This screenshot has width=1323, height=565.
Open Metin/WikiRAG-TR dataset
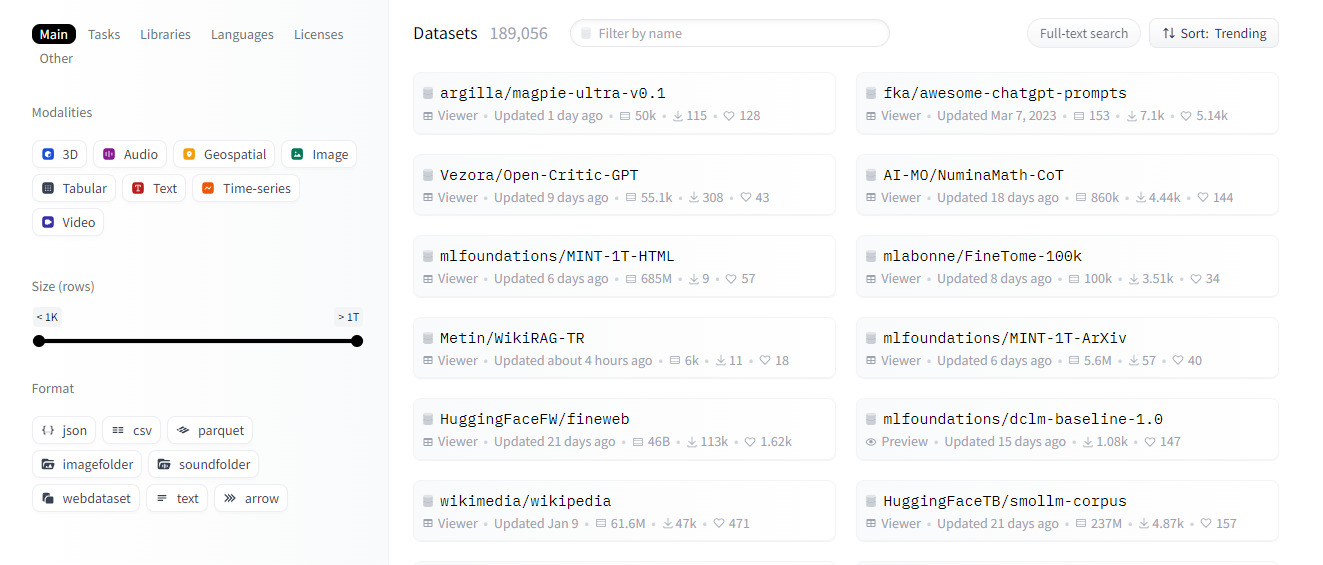[624, 348]
